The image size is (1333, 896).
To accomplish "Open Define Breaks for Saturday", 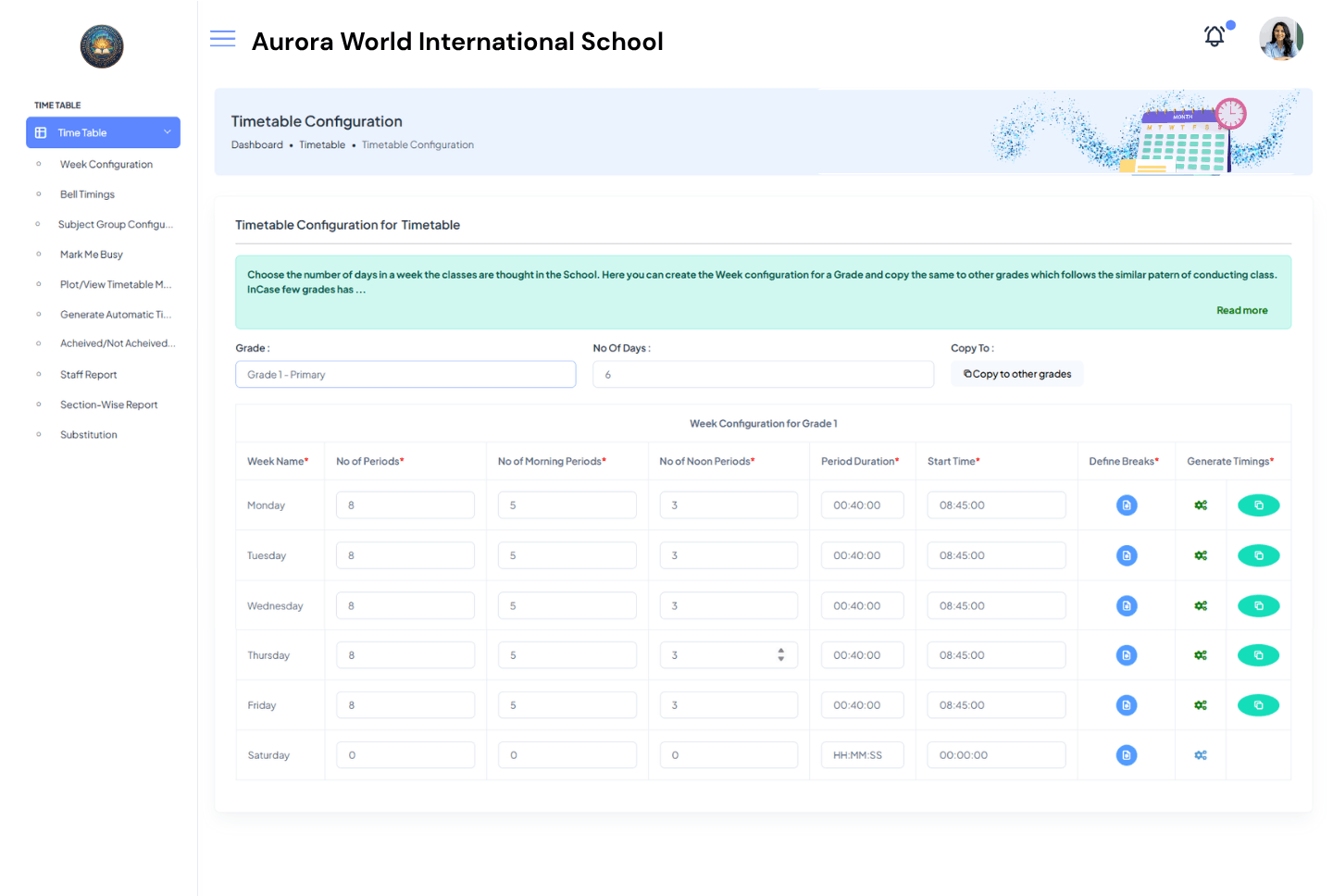I will [1127, 754].
